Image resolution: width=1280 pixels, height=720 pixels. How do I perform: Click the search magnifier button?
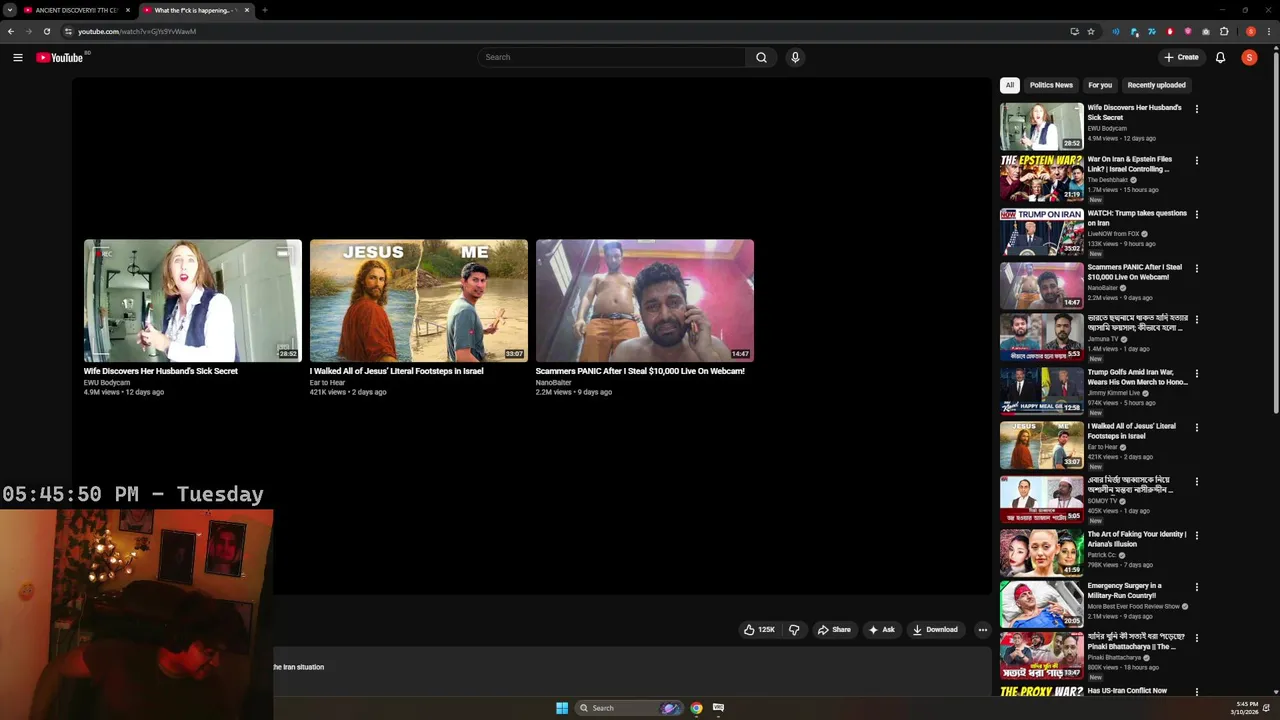click(x=761, y=57)
